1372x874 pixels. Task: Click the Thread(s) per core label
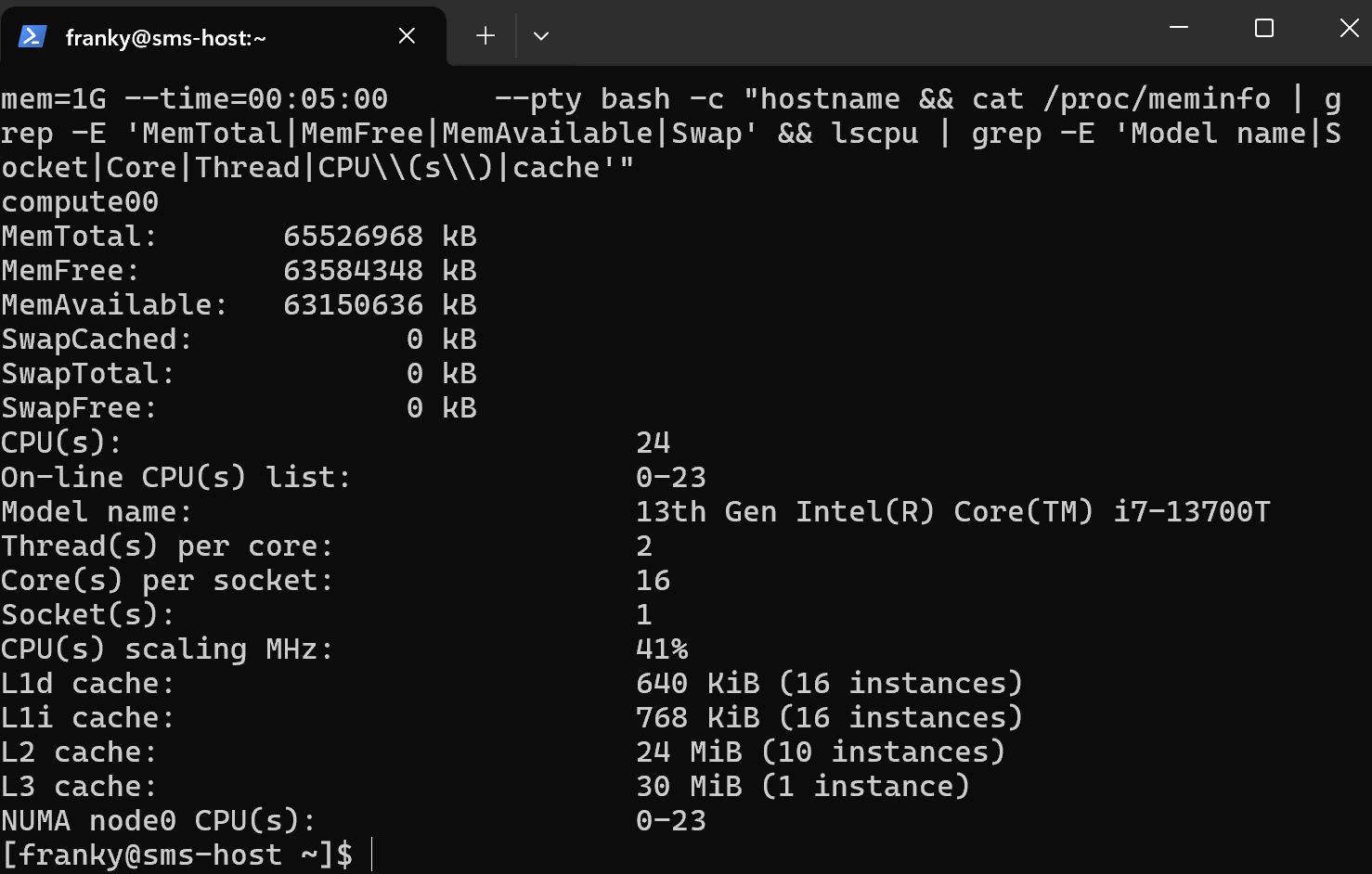pyautogui.click(x=167, y=546)
